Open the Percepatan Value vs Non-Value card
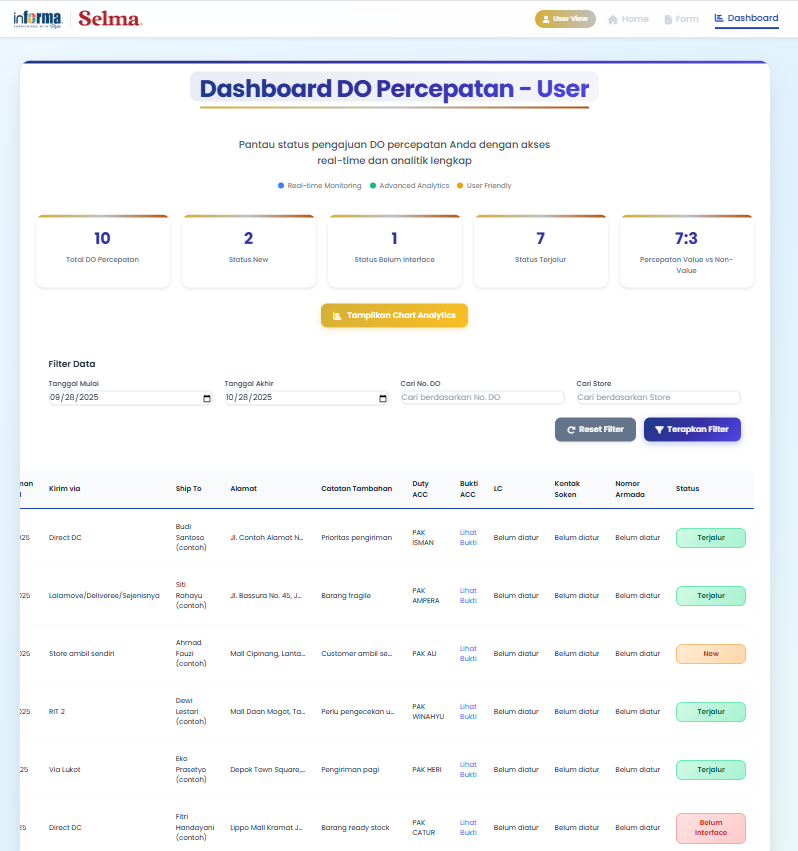Image resolution: width=798 pixels, height=851 pixels. coord(687,251)
